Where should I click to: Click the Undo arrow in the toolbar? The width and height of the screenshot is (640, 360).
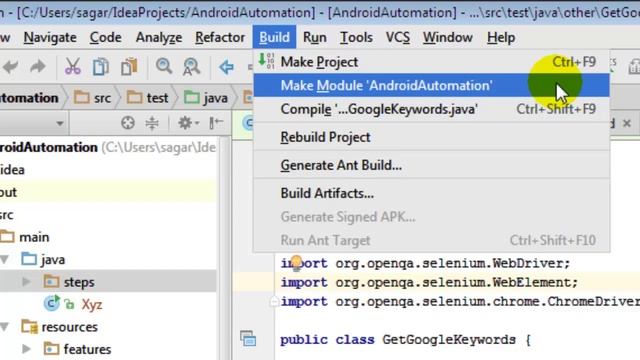click(x=10, y=66)
